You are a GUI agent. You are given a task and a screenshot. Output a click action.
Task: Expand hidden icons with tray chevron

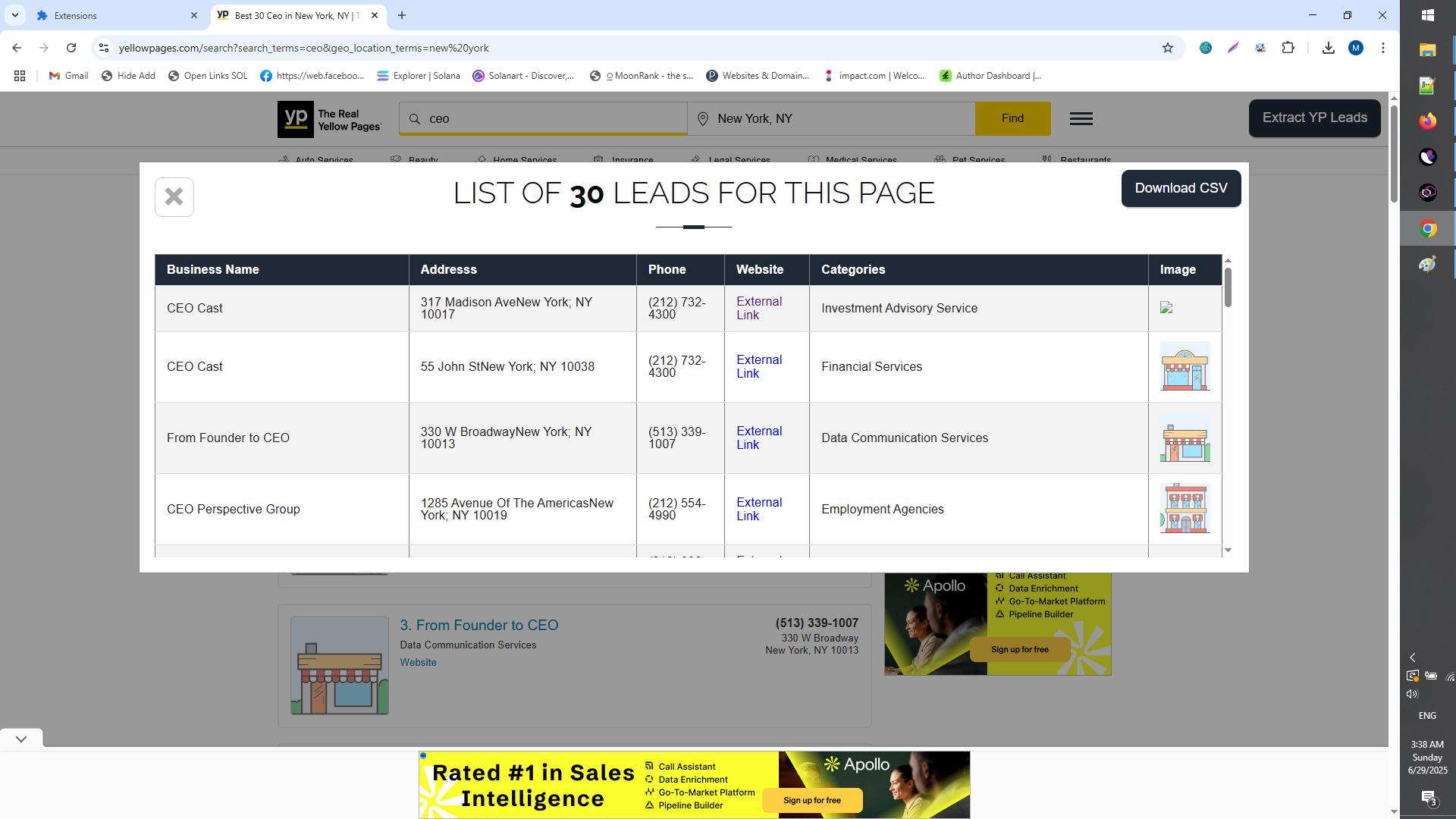pos(1412,657)
